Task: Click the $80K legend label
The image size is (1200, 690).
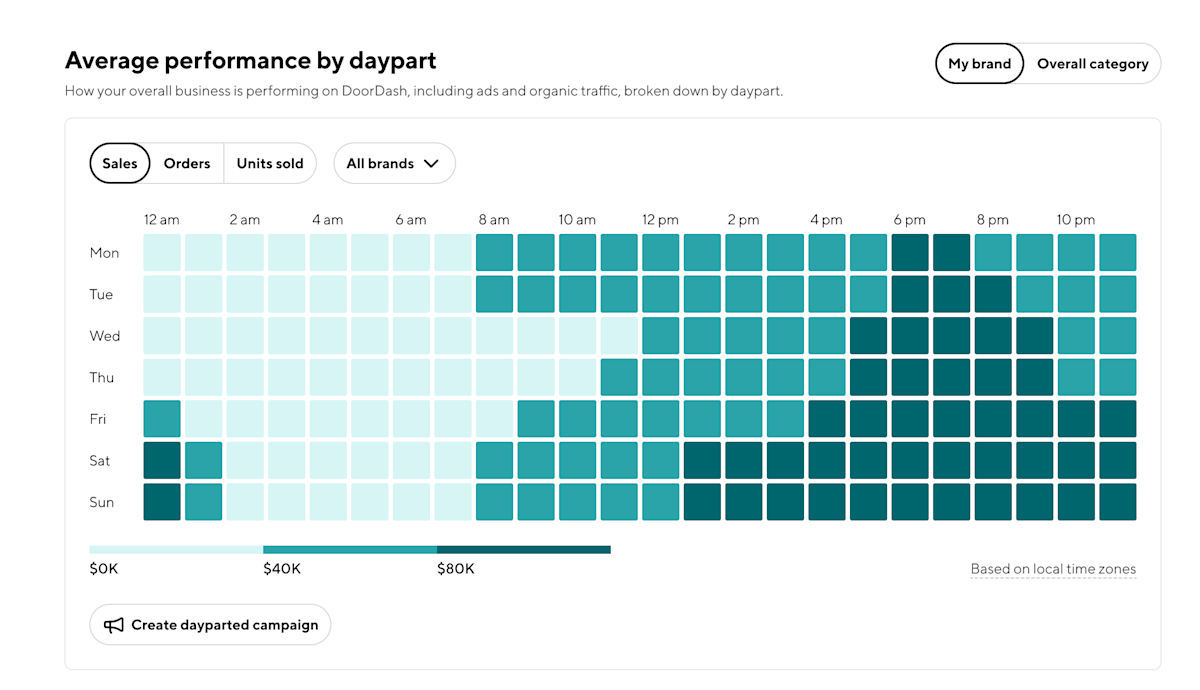Action: pyautogui.click(x=456, y=569)
